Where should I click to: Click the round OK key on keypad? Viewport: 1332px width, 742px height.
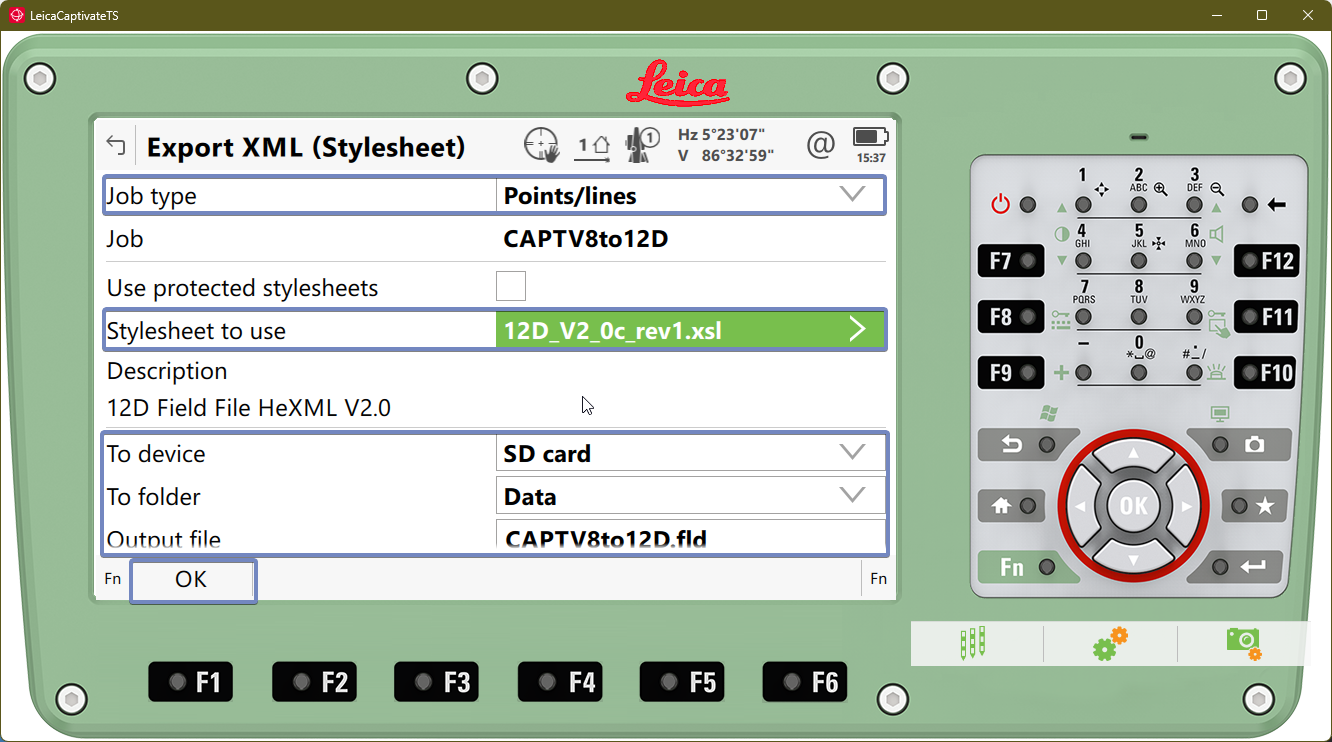[x=1133, y=507]
